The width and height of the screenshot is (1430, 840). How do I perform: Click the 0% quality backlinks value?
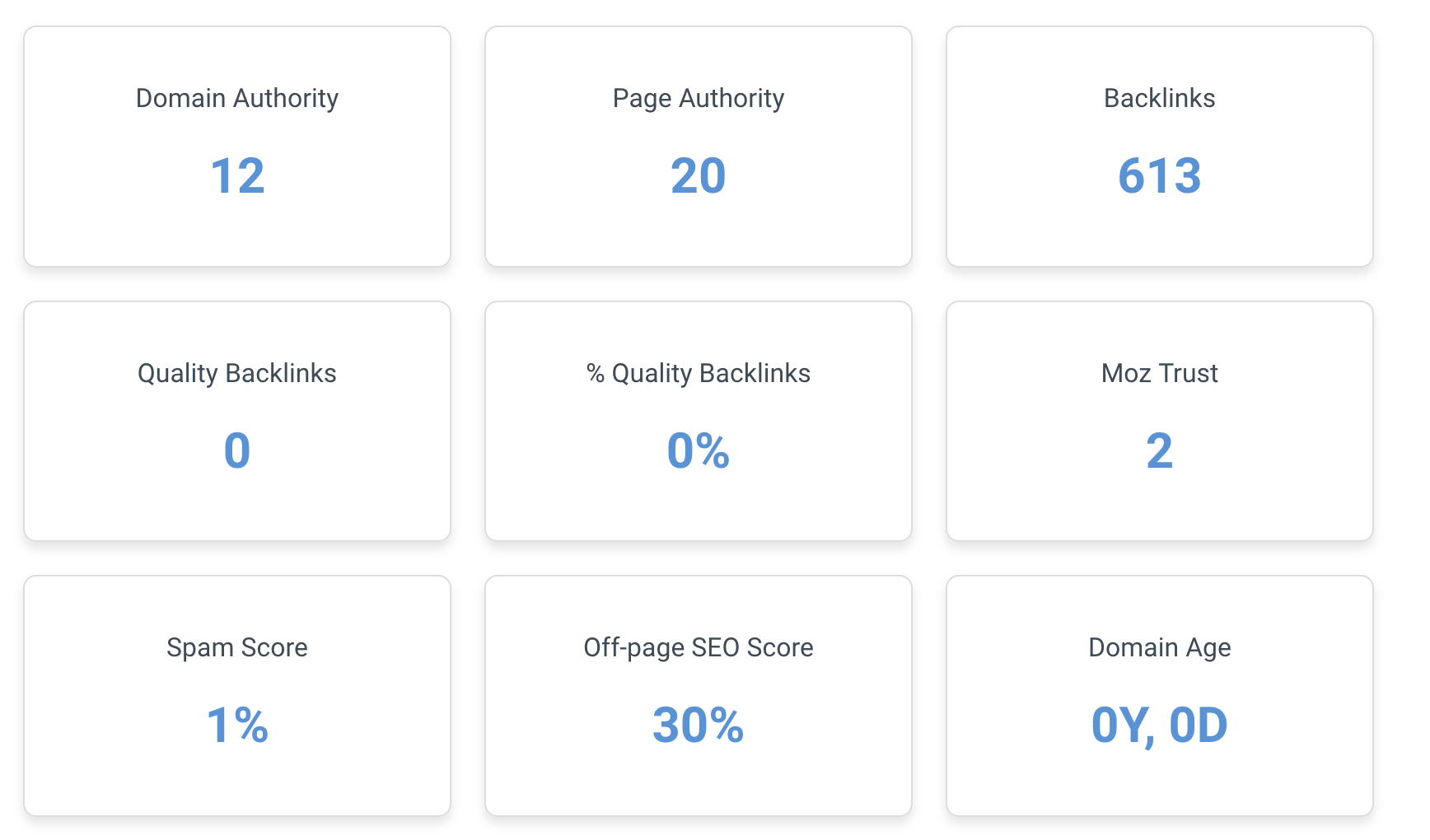(x=699, y=451)
